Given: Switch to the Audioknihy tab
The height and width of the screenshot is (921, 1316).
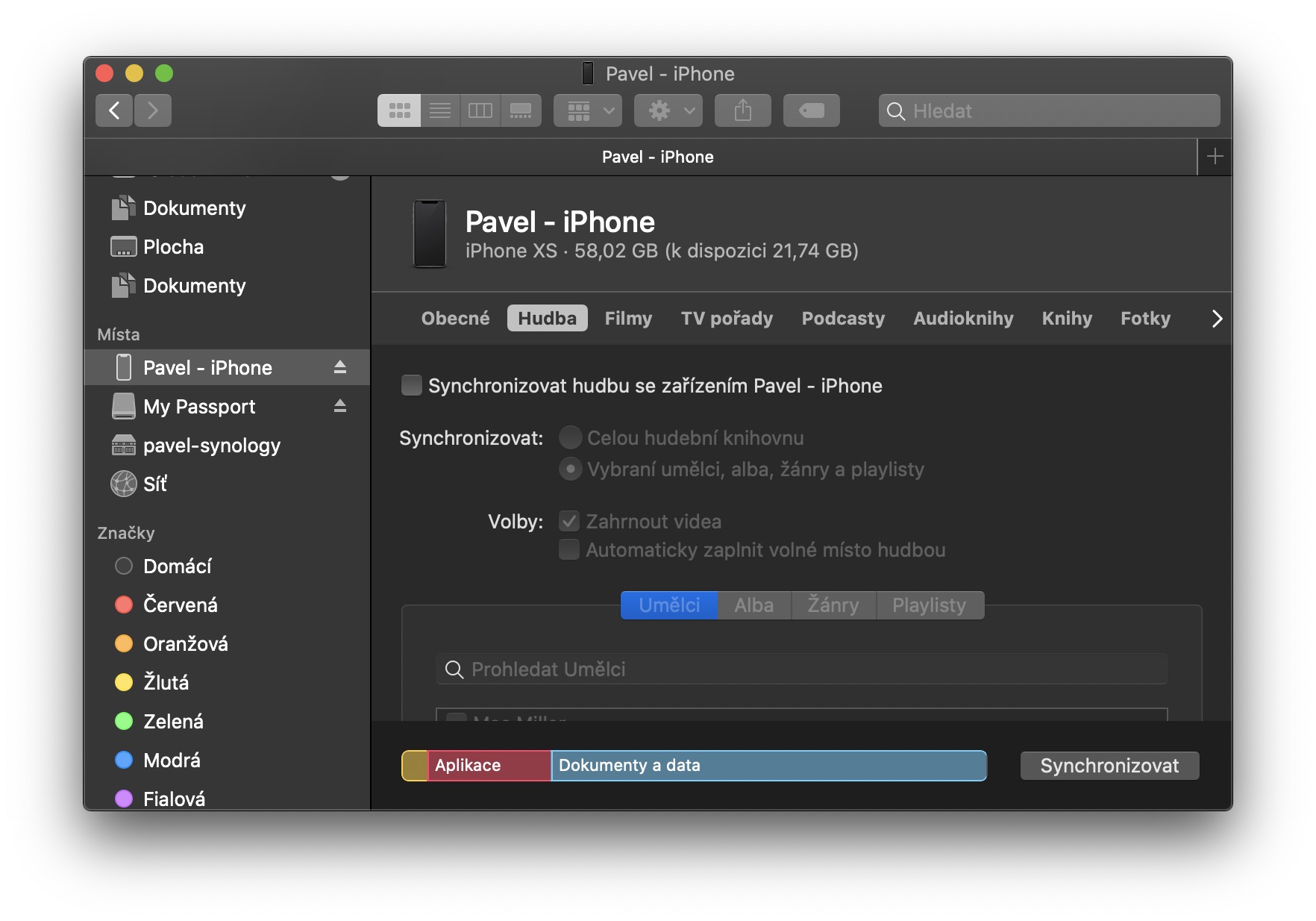Looking at the screenshot, I should pyautogui.click(x=963, y=318).
